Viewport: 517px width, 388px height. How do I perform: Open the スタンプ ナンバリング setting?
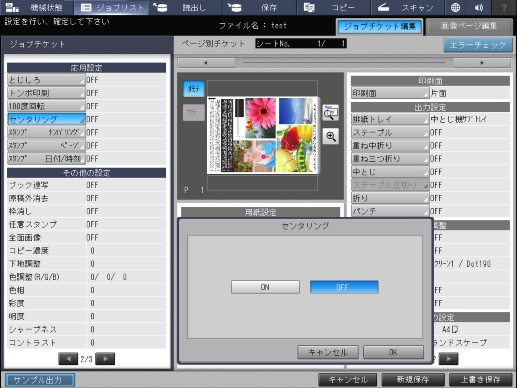[x=46, y=132]
